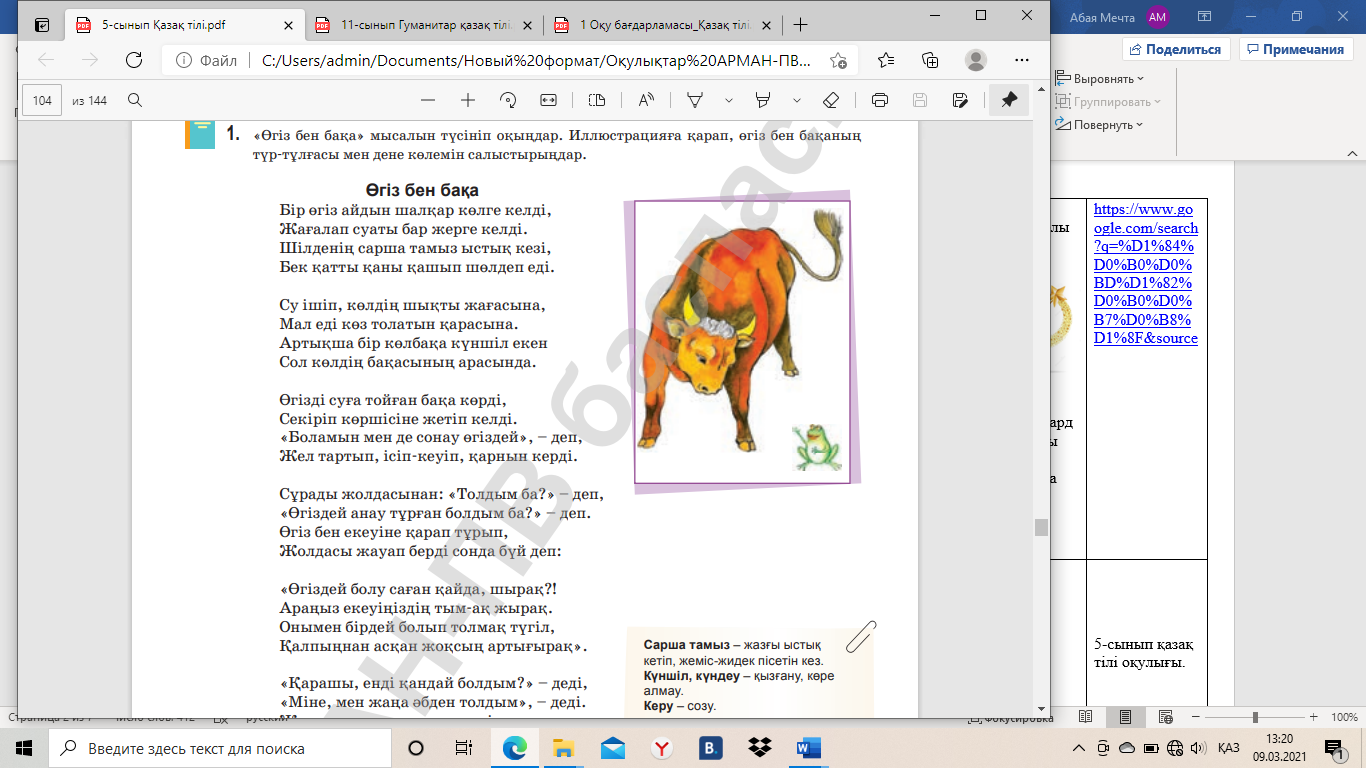View site information next to Файл
Viewport: 1366px width, 768px height.
coord(207,60)
